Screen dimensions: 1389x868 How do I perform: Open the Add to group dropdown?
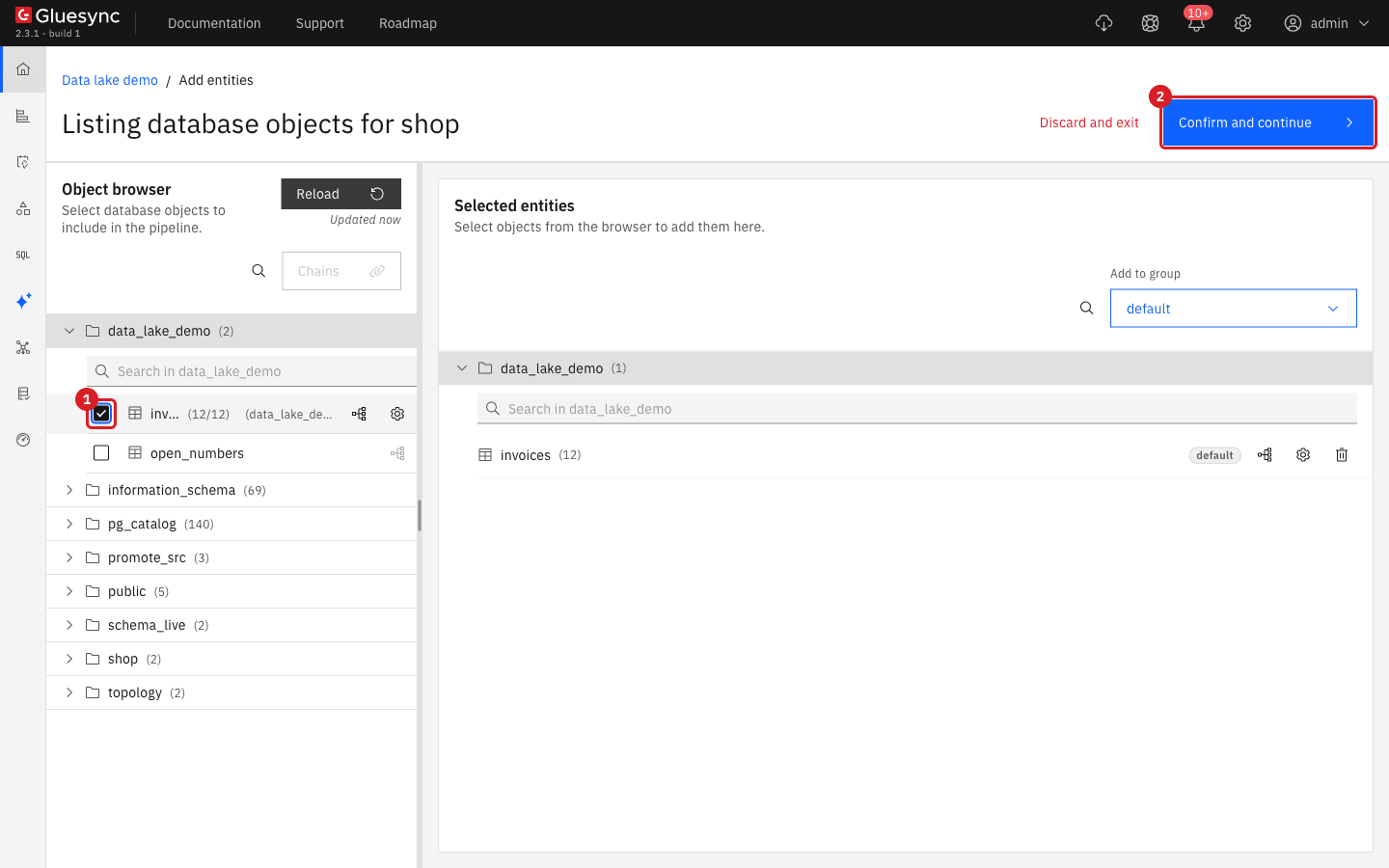click(x=1233, y=309)
